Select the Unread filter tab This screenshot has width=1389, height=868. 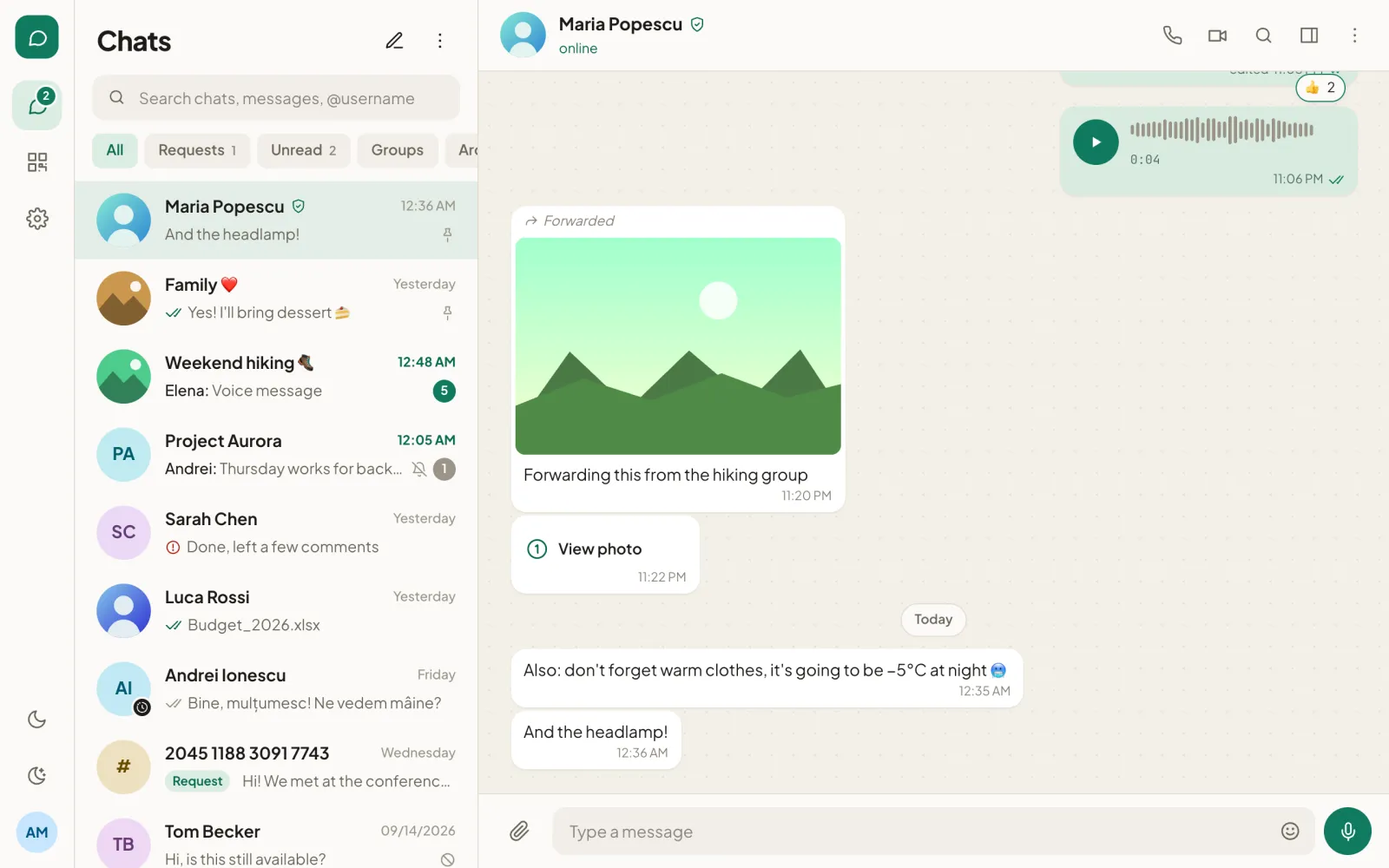pos(303,150)
